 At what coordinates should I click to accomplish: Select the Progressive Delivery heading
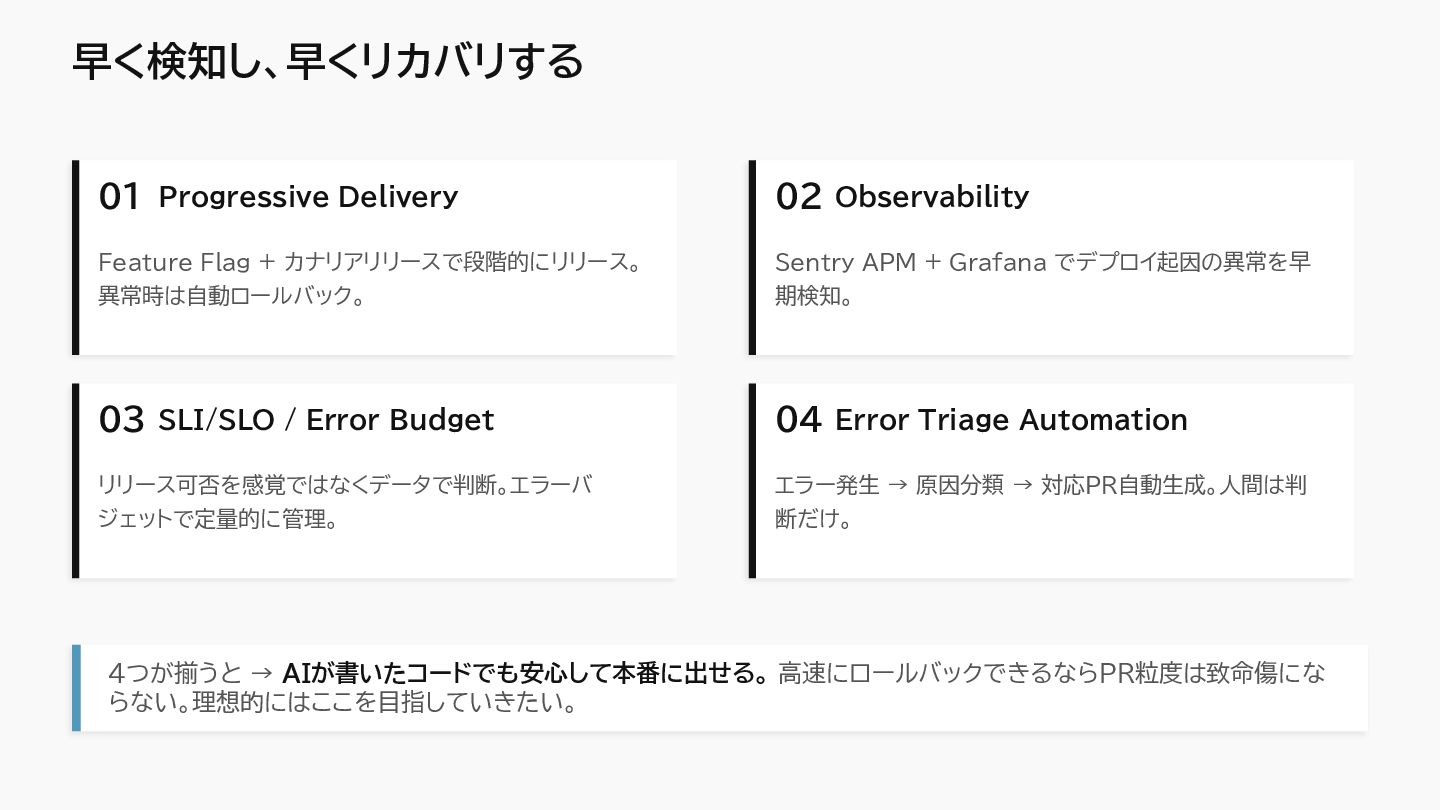pyautogui.click(x=308, y=197)
